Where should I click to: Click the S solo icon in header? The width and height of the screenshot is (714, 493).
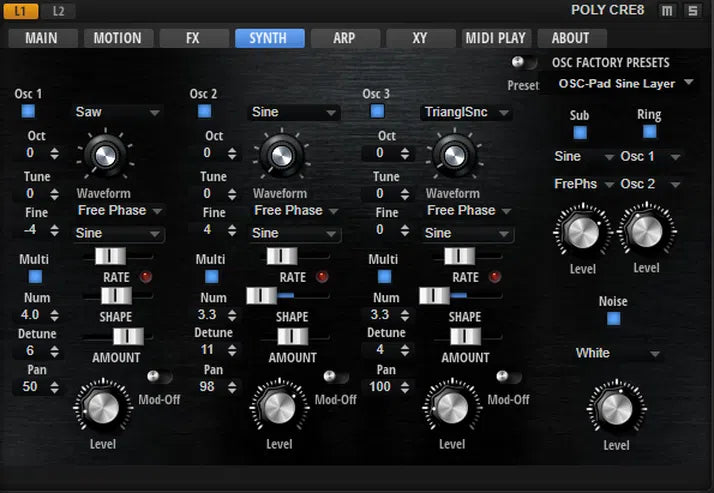(692, 11)
